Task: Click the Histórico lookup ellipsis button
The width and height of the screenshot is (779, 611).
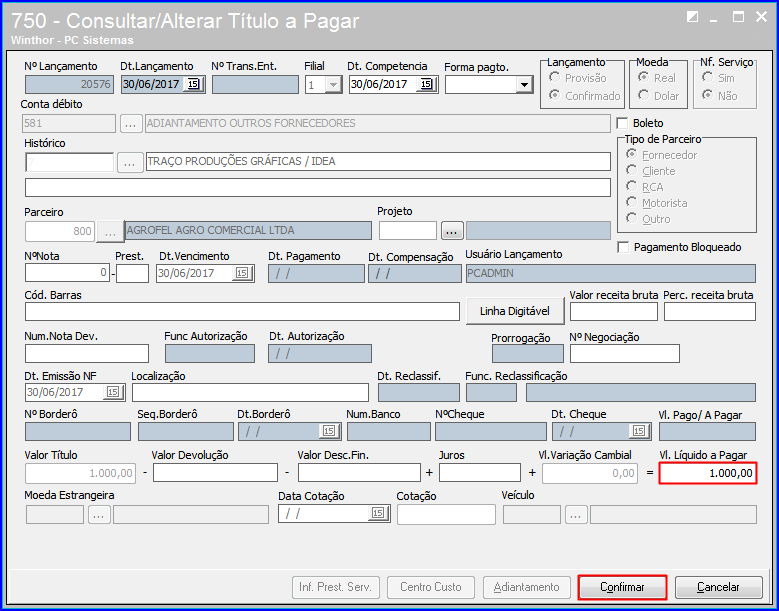Action: (x=130, y=162)
